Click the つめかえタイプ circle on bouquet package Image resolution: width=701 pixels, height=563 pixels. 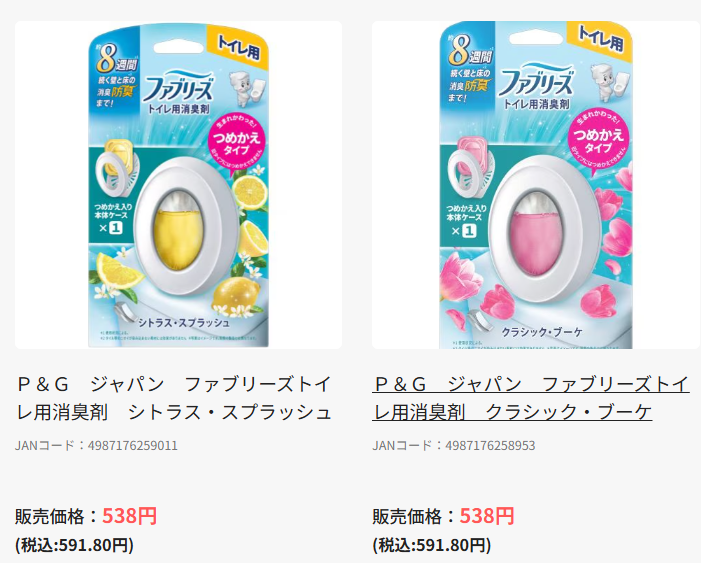[x=598, y=137]
